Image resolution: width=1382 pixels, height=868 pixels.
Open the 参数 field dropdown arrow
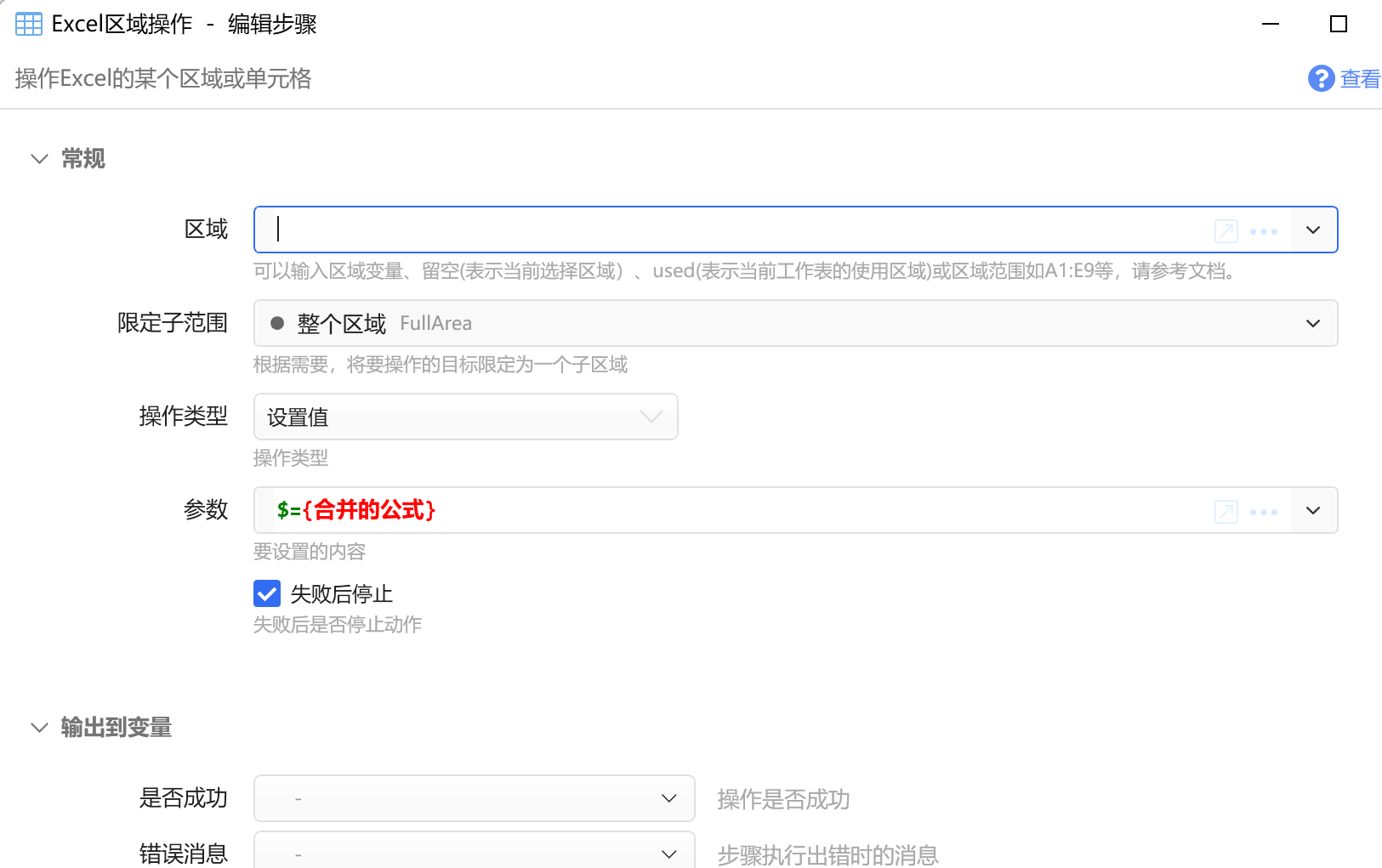coord(1313,511)
